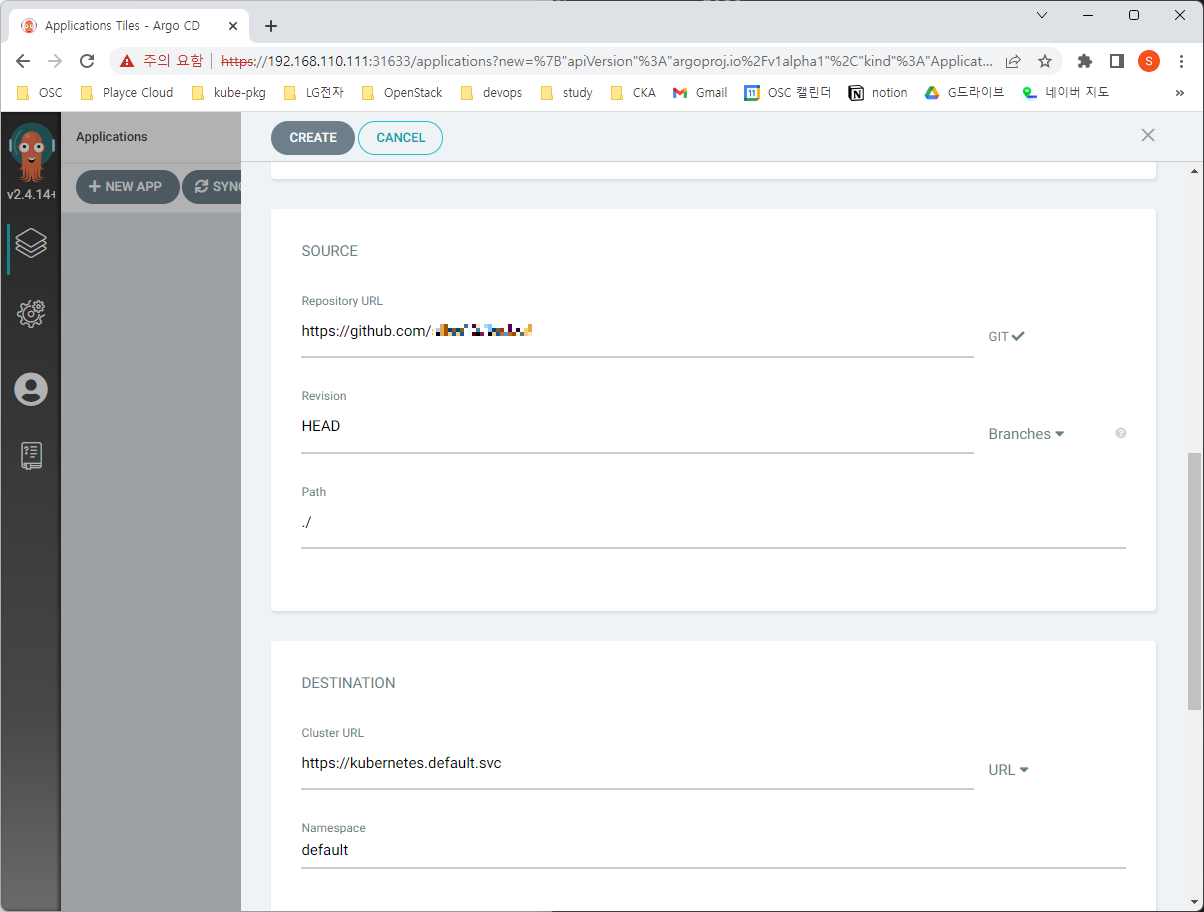
Task: Open the CKA bookmark folder
Action: [x=634, y=93]
